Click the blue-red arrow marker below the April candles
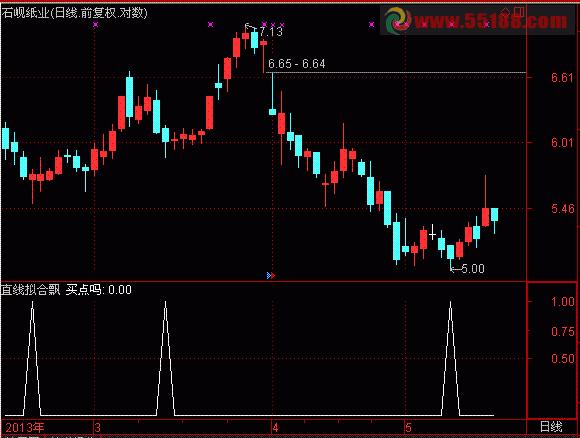 271,275
